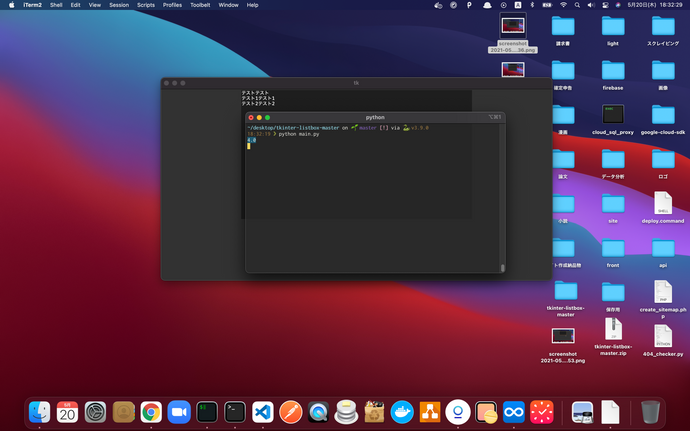Screen dimensions: 690x431
Task: Open the Shell menu
Action: (56, 5)
